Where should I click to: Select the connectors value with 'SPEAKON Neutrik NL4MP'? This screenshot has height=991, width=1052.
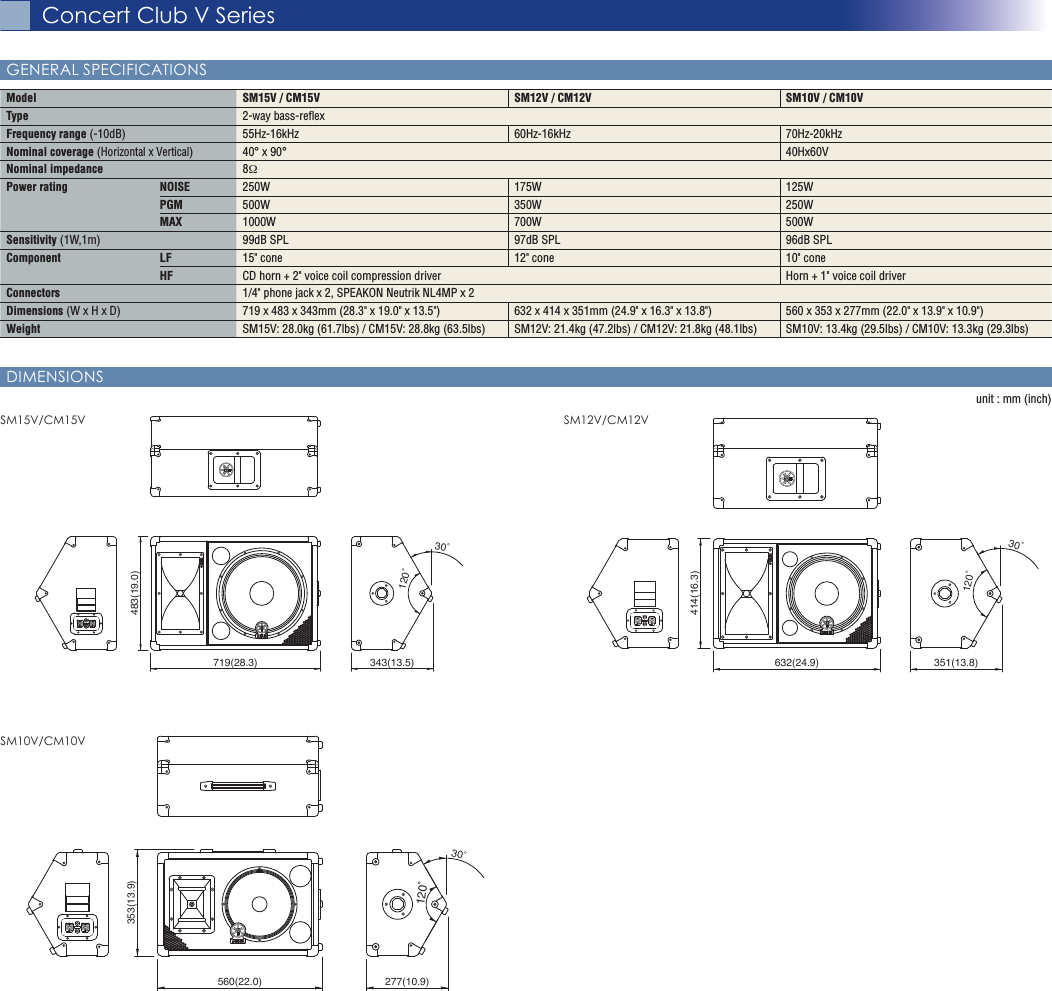[358, 293]
